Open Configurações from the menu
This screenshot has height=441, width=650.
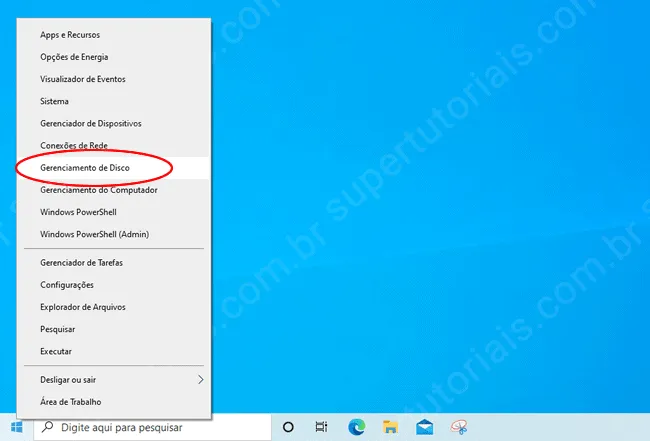pyautogui.click(x=114, y=285)
